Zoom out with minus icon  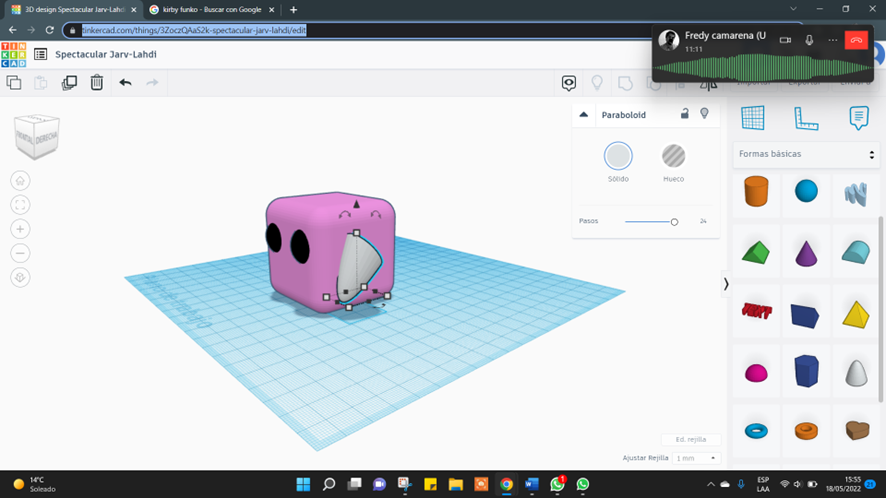(x=20, y=253)
